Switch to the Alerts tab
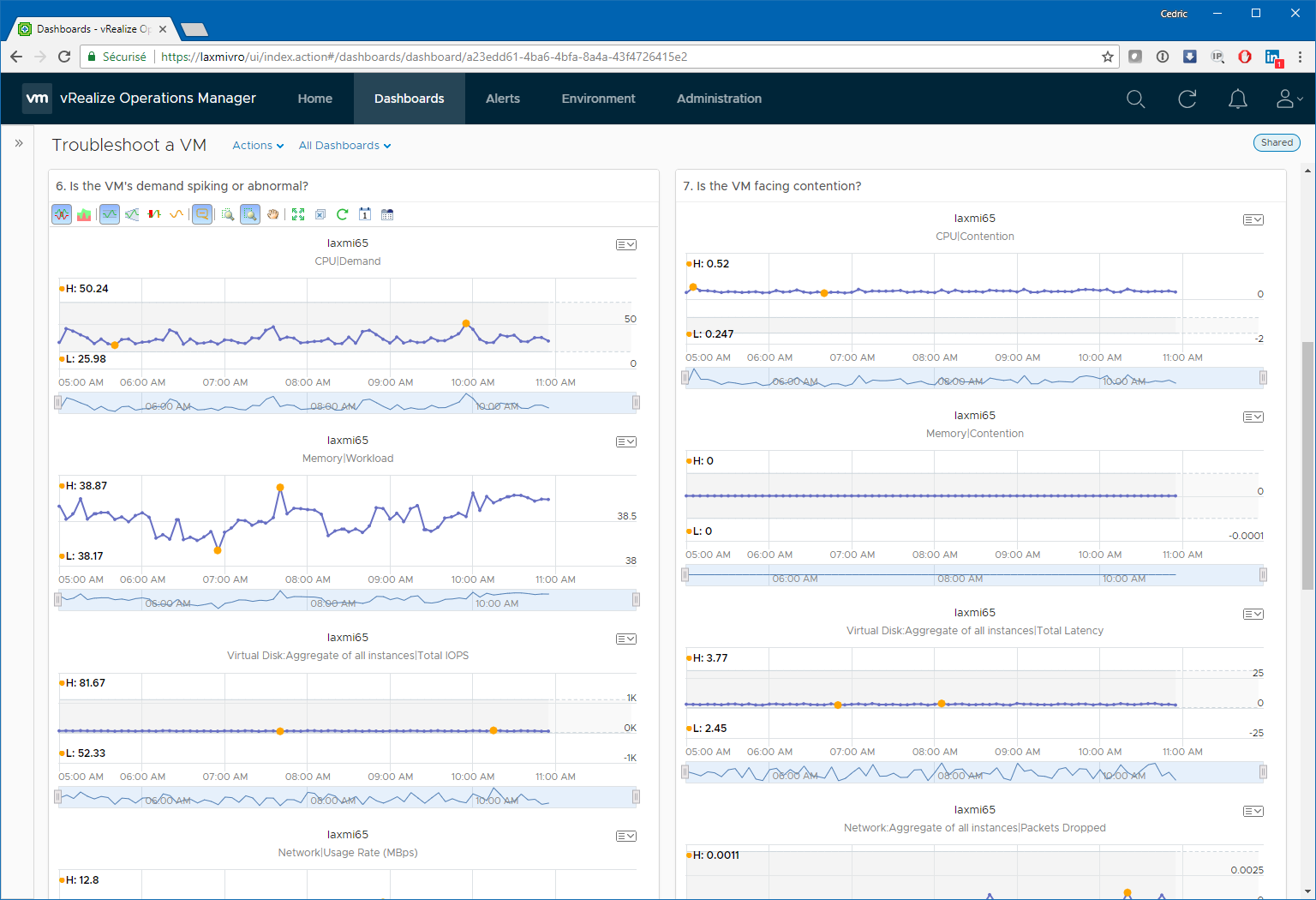The width and height of the screenshot is (1316, 900). click(x=503, y=99)
